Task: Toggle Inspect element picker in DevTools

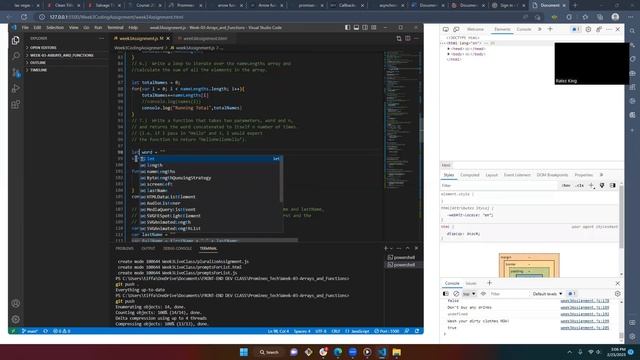Action: [446, 29]
